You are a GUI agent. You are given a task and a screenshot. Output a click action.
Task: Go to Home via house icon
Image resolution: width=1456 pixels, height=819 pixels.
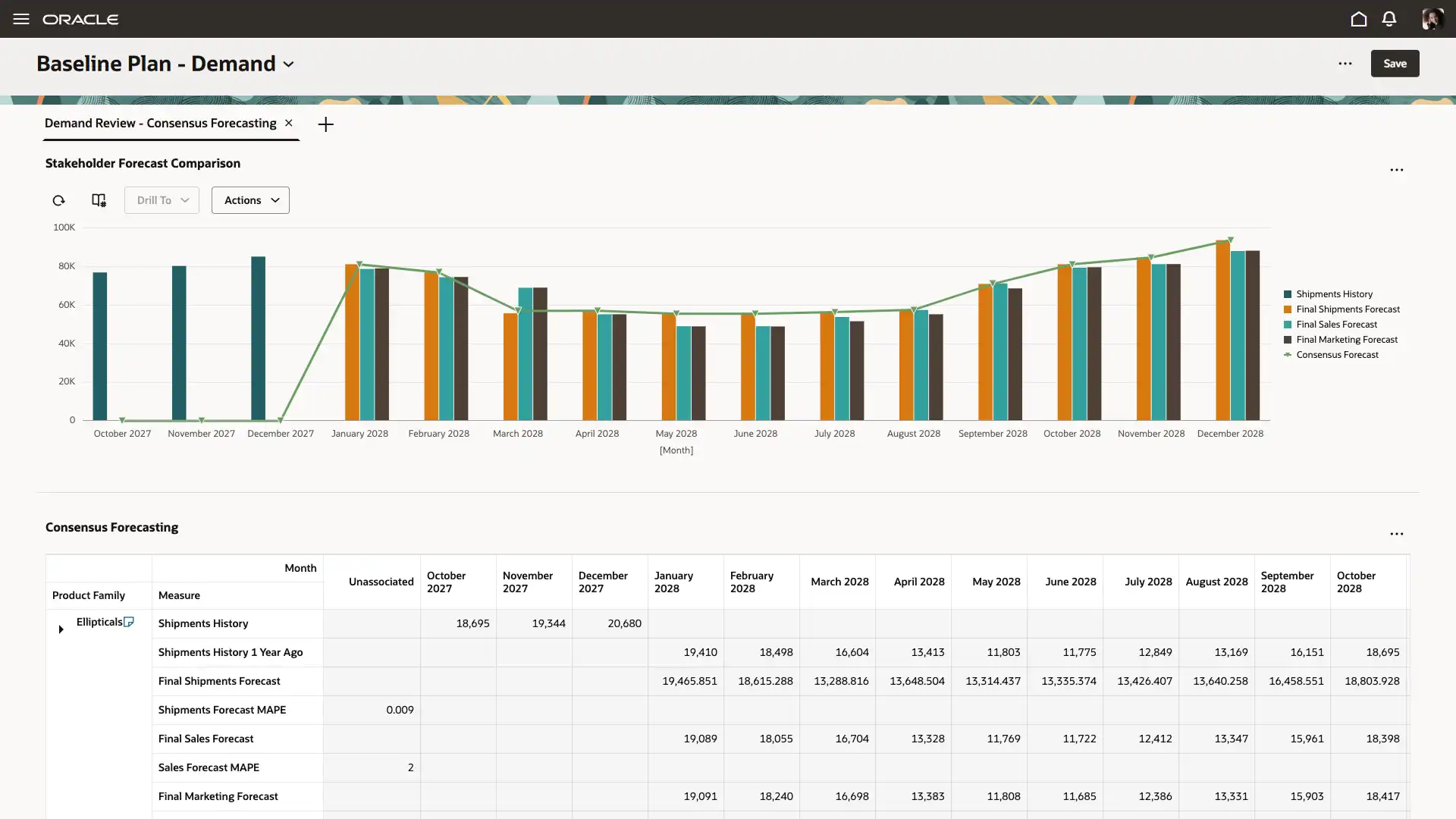tap(1359, 19)
